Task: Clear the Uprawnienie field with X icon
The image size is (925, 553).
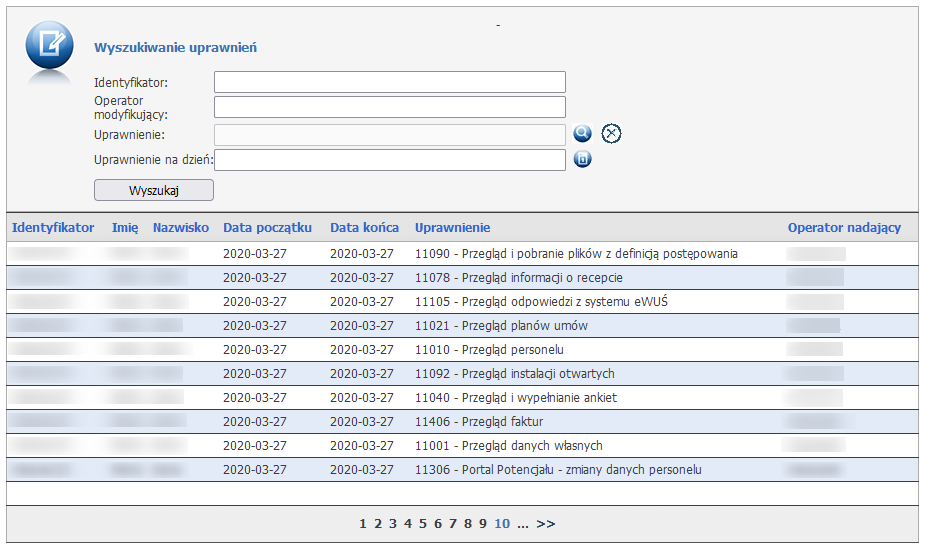Action: tap(611, 134)
